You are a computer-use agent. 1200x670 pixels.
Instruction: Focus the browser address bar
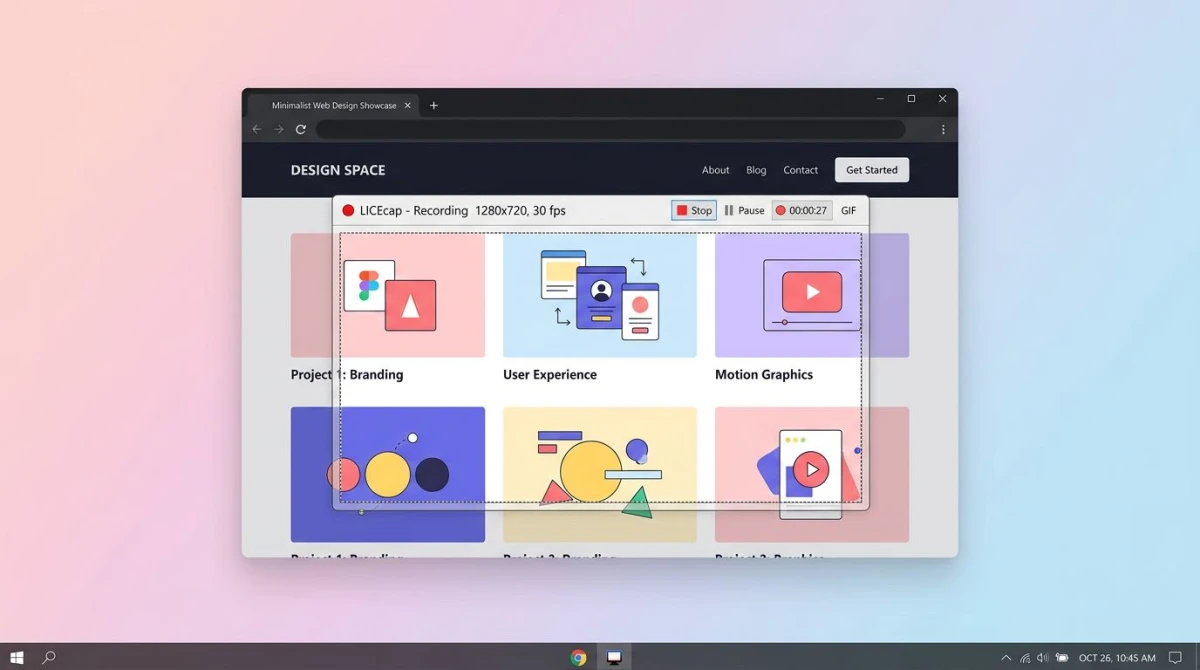[611, 129]
